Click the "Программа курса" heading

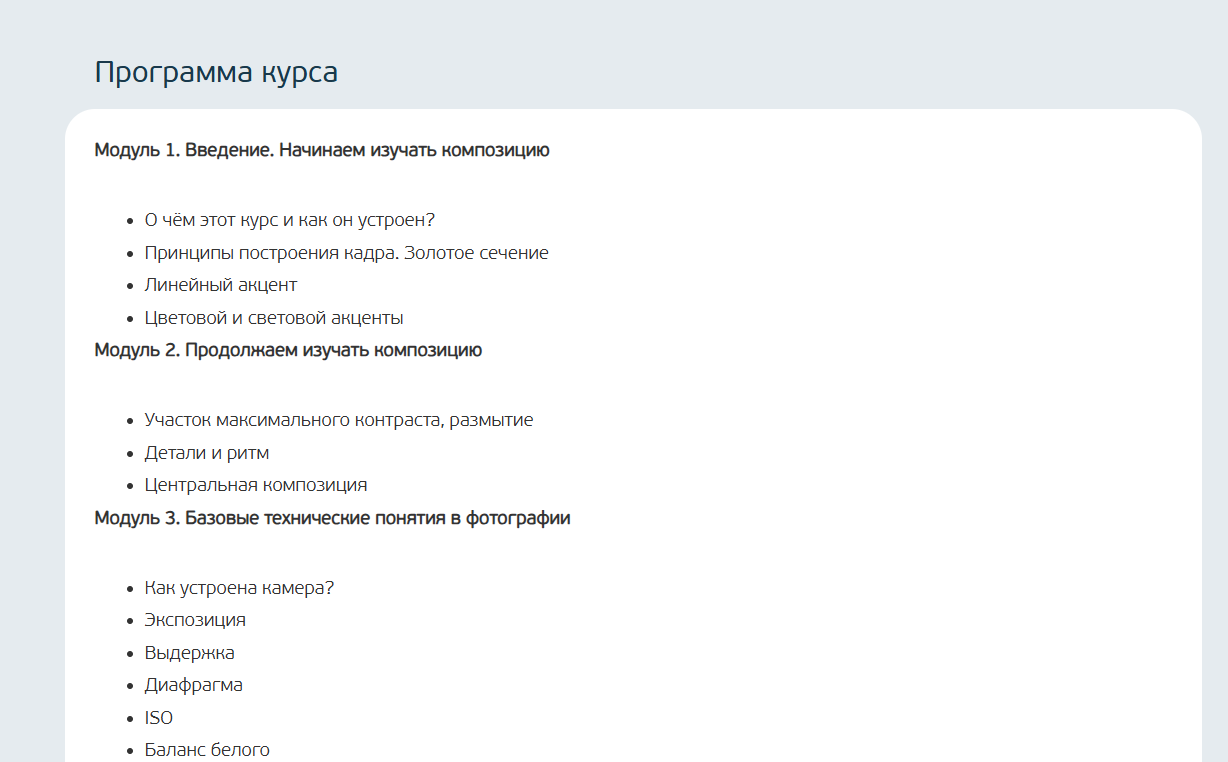coord(216,73)
